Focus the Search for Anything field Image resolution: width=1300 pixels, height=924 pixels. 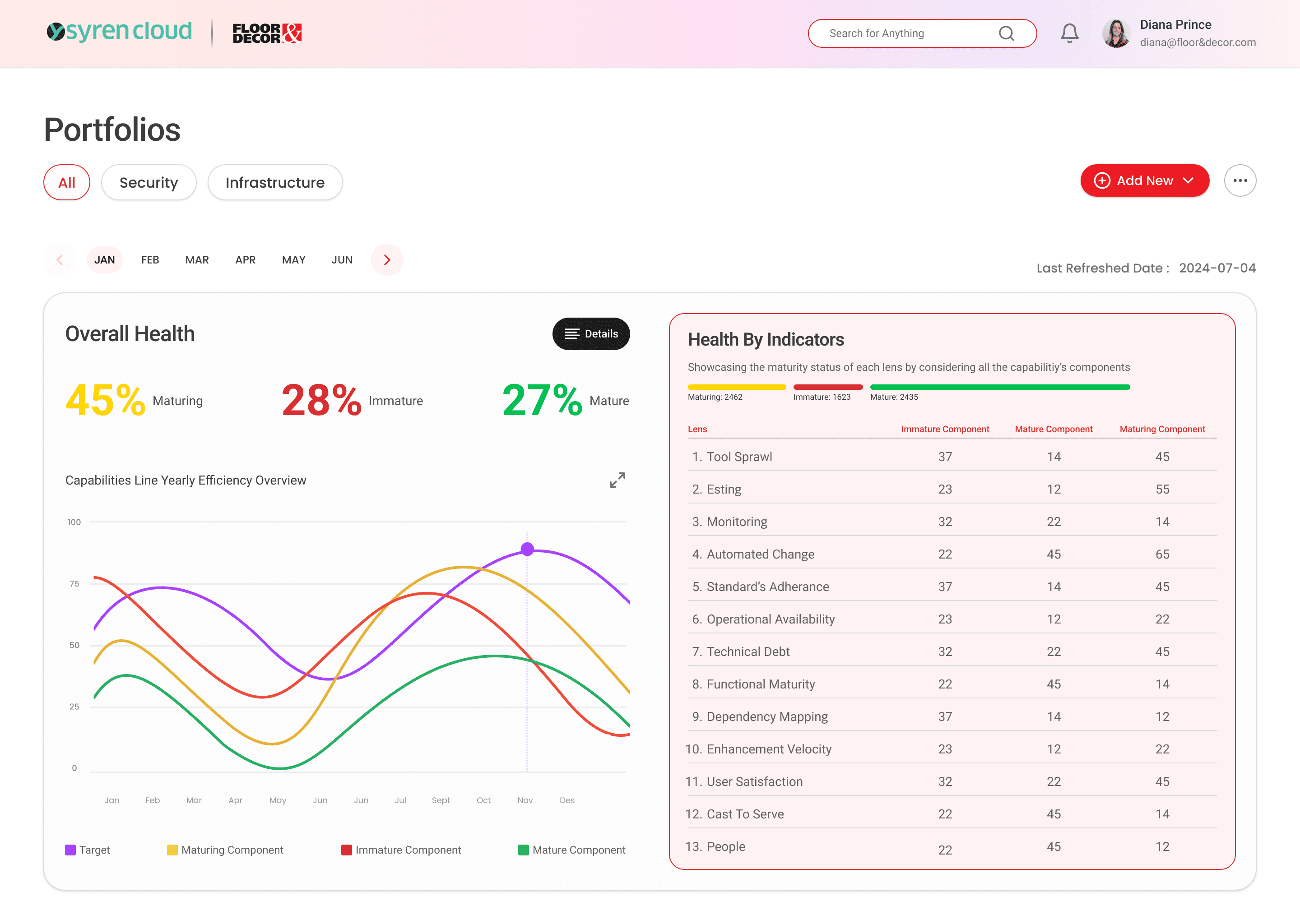pyautogui.click(x=922, y=33)
